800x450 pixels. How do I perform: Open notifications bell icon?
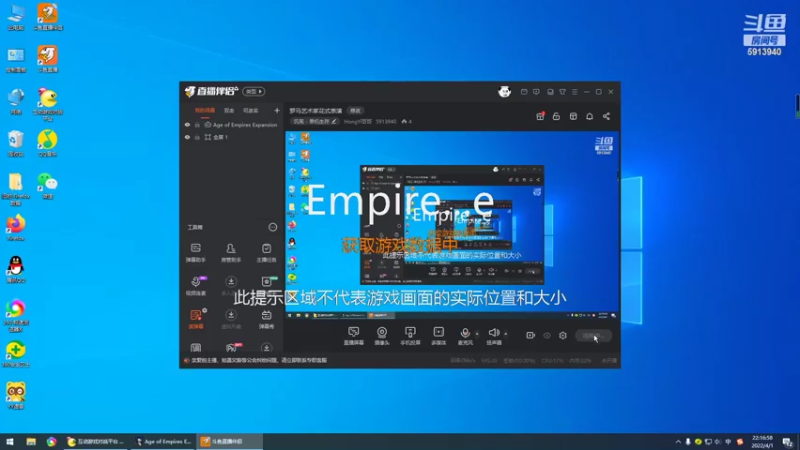click(x=589, y=116)
